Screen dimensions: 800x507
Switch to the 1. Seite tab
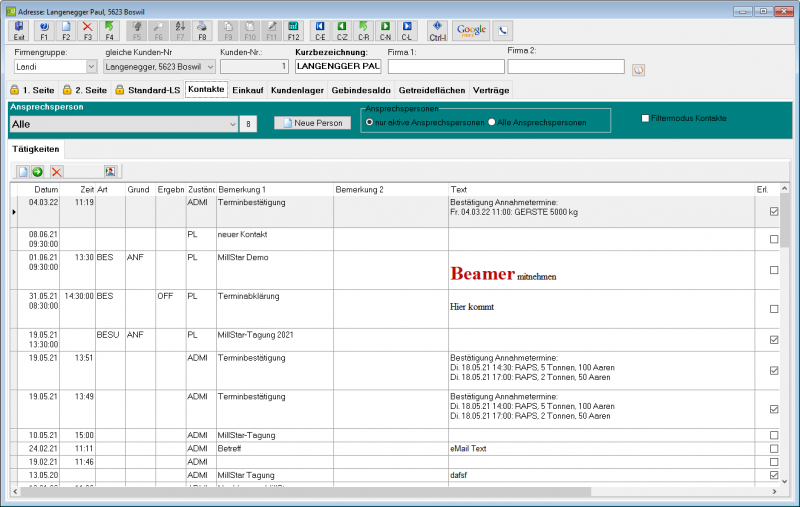(33, 90)
